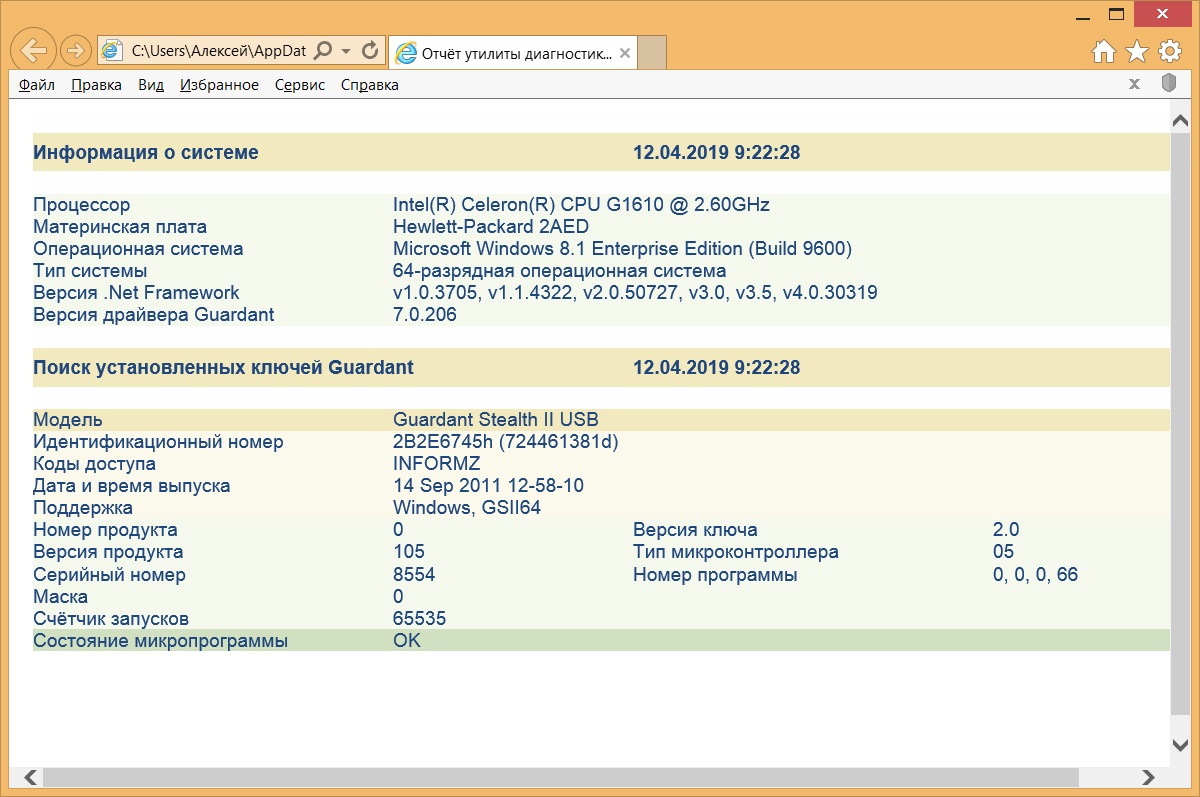The width and height of the screenshot is (1200, 797).
Task: Open the Справка menu
Action: pos(370,85)
